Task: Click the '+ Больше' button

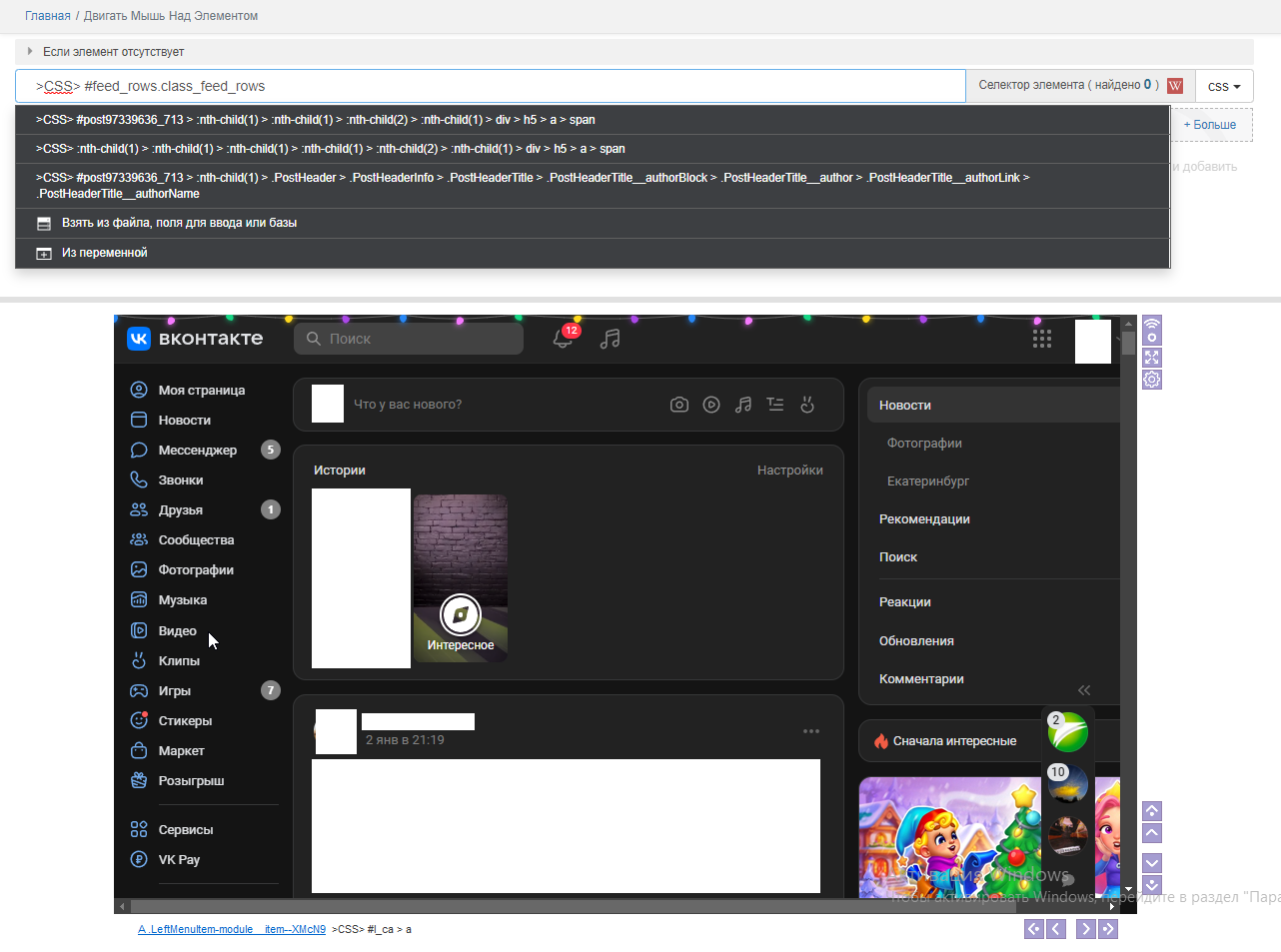Action: 1209,125
